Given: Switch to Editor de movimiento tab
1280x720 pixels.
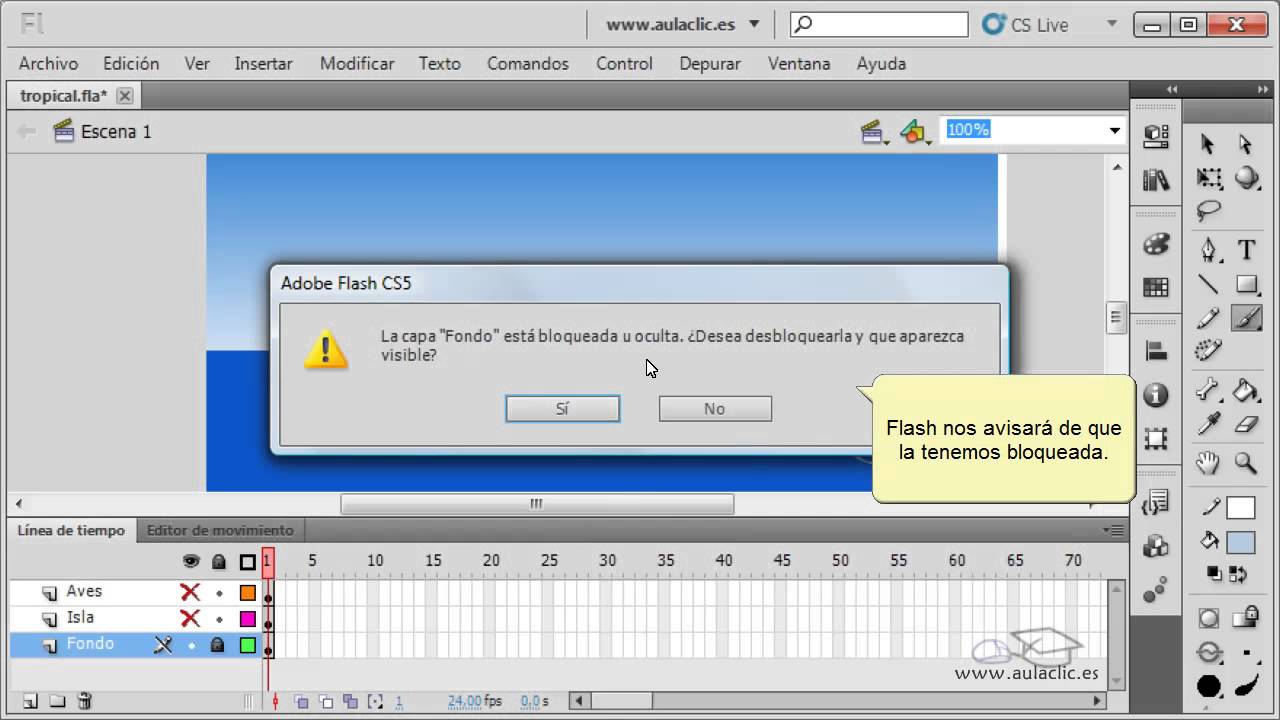Looking at the screenshot, I should 220,530.
